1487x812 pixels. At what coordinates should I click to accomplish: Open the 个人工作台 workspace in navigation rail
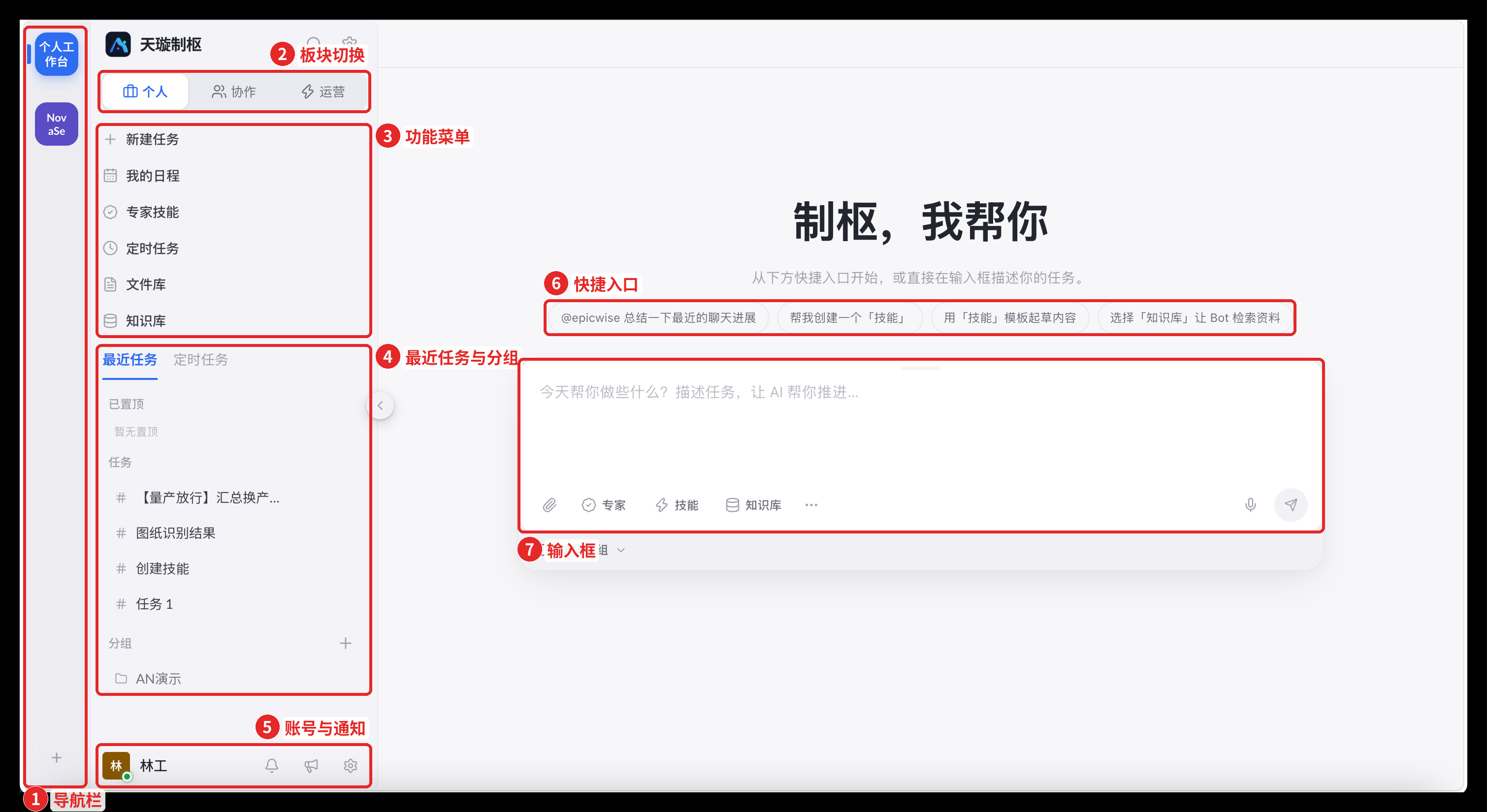point(56,54)
